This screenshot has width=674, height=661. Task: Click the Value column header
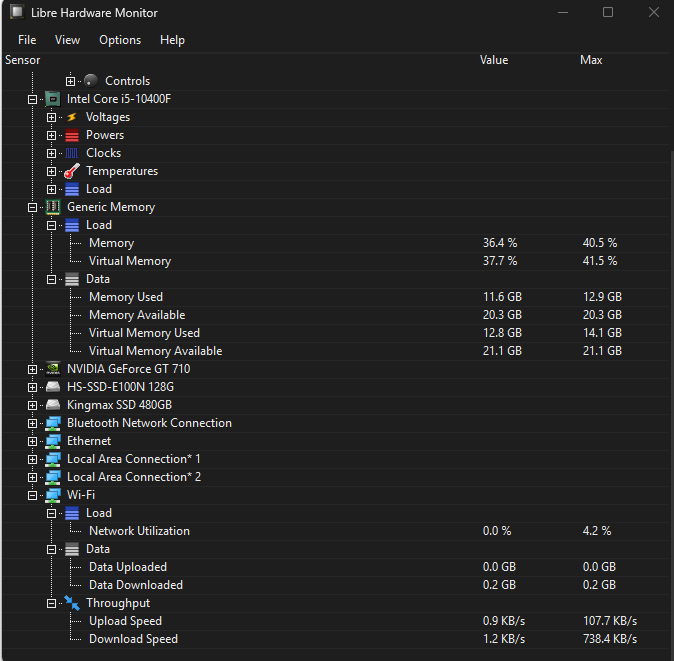pyautogui.click(x=494, y=60)
